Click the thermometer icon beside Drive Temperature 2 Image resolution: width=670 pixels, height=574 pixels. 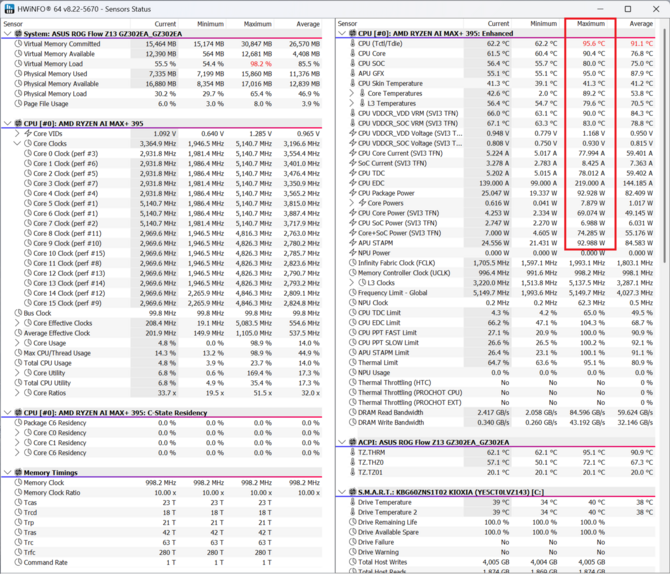[x=353, y=512]
